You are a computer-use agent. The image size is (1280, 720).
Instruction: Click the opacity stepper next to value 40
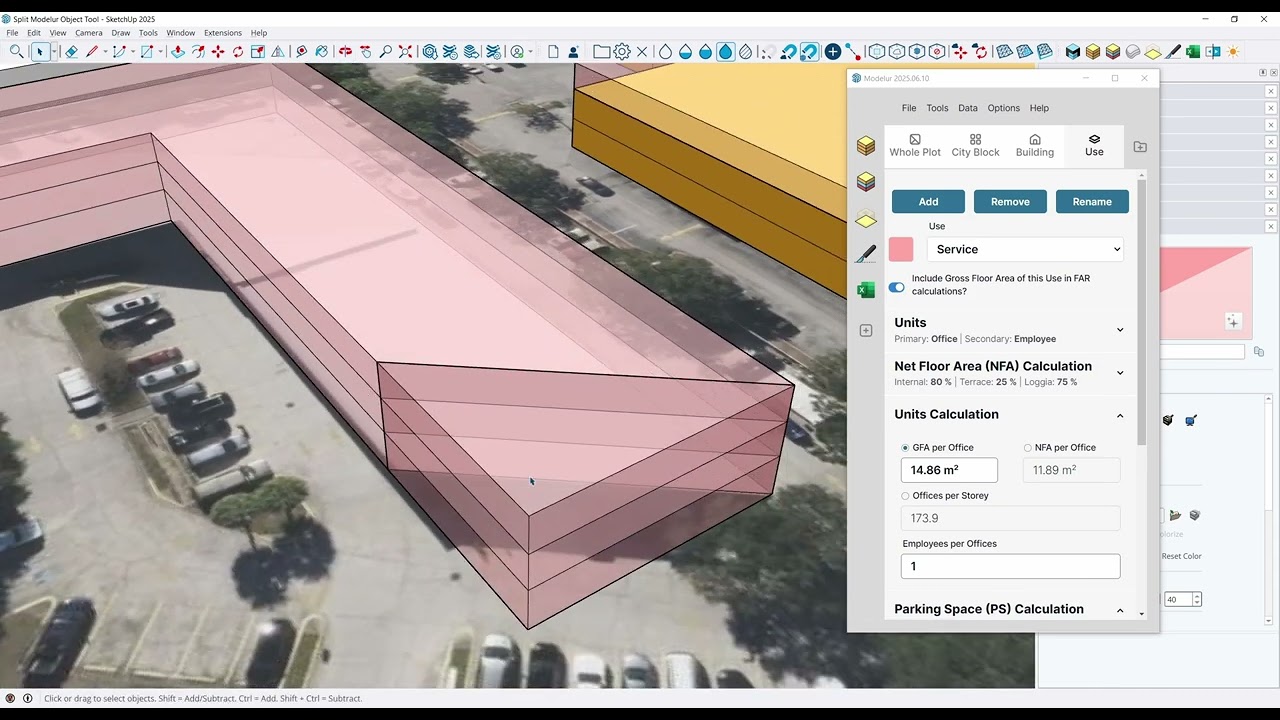click(1196, 599)
